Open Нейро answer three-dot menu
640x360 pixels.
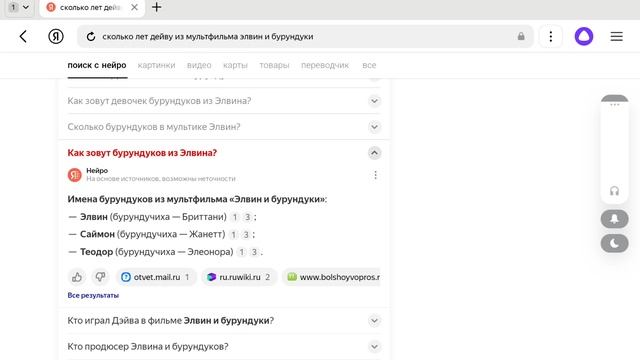pos(375,175)
